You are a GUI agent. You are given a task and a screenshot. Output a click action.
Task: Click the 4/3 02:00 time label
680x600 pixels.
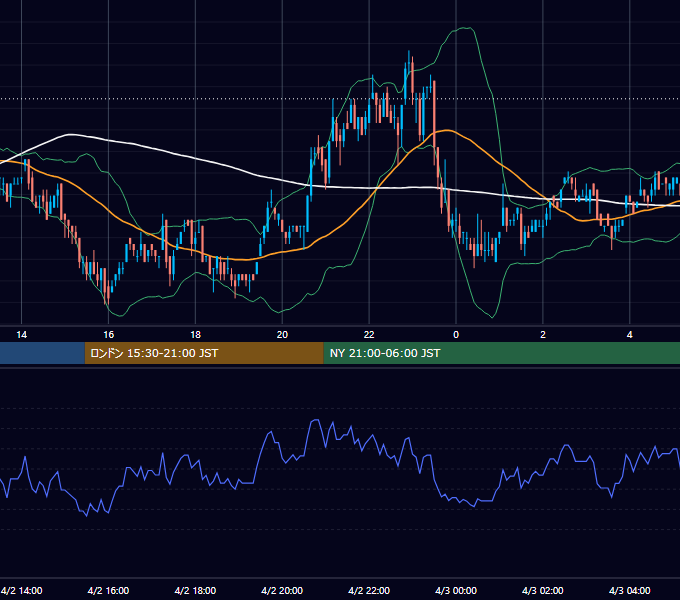pyautogui.click(x=543, y=590)
